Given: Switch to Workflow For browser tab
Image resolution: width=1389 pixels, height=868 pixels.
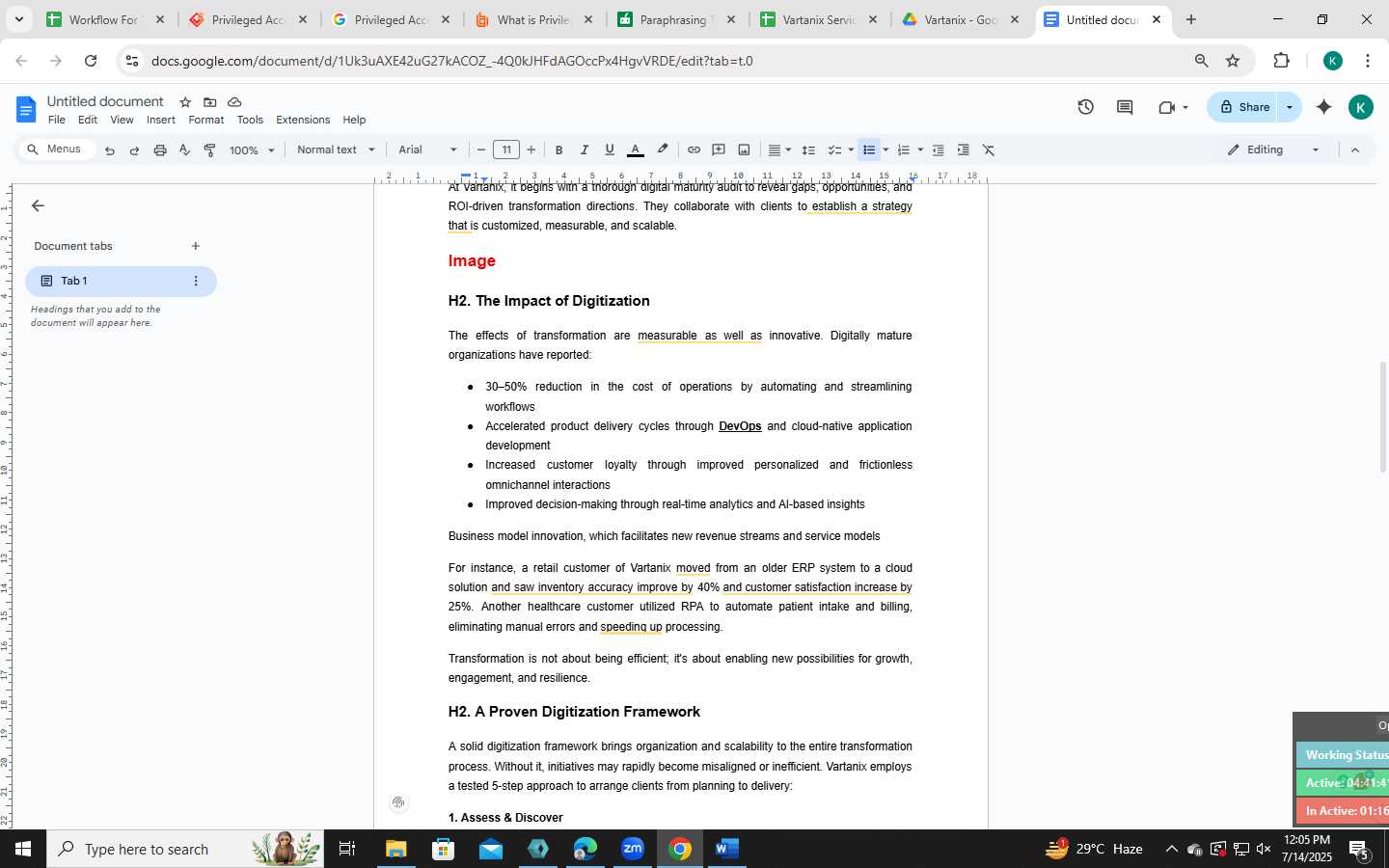Looking at the screenshot, I should click(x=104, y=19).
